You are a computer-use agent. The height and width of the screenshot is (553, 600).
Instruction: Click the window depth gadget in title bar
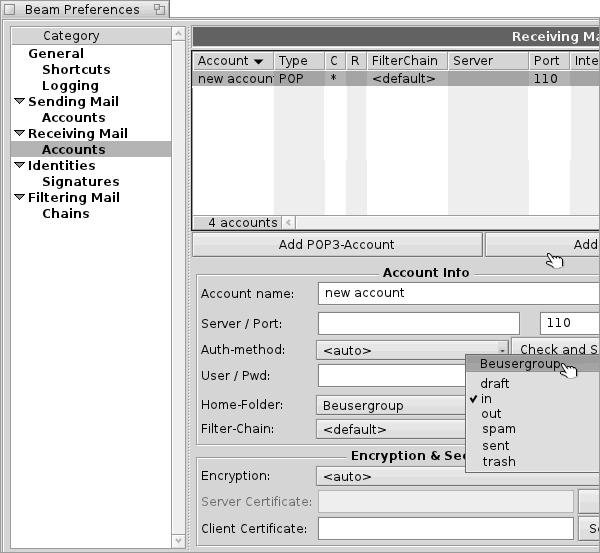(x=158, y=10)
